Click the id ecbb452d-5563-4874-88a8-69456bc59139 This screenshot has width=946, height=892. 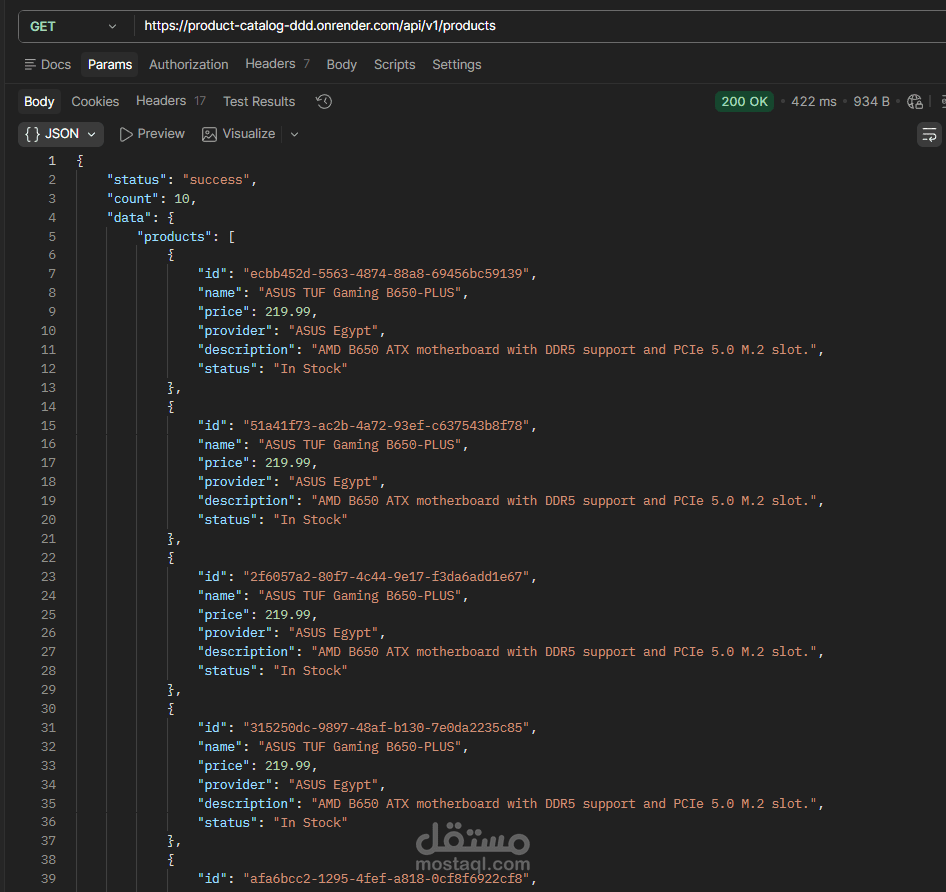tap(386, 274)
